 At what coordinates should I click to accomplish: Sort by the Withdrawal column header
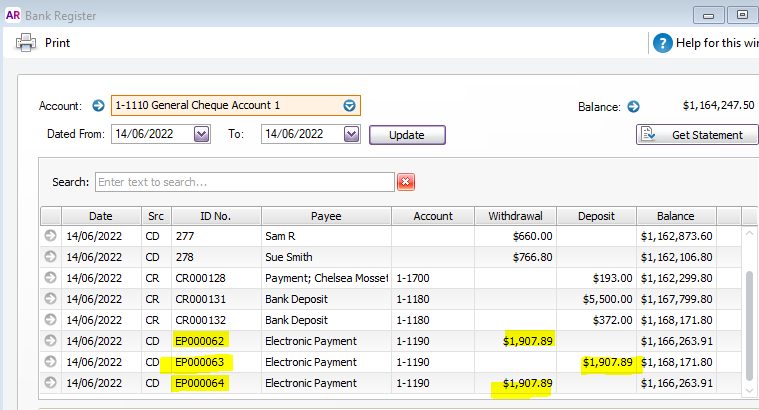pos(516,215)
